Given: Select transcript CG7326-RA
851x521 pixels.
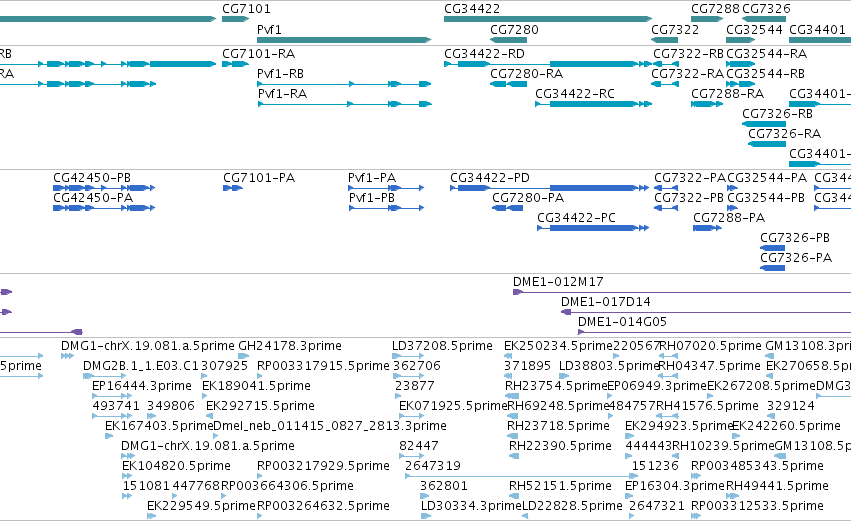Looking at the screenshot, I should click(x=784, y=134).
